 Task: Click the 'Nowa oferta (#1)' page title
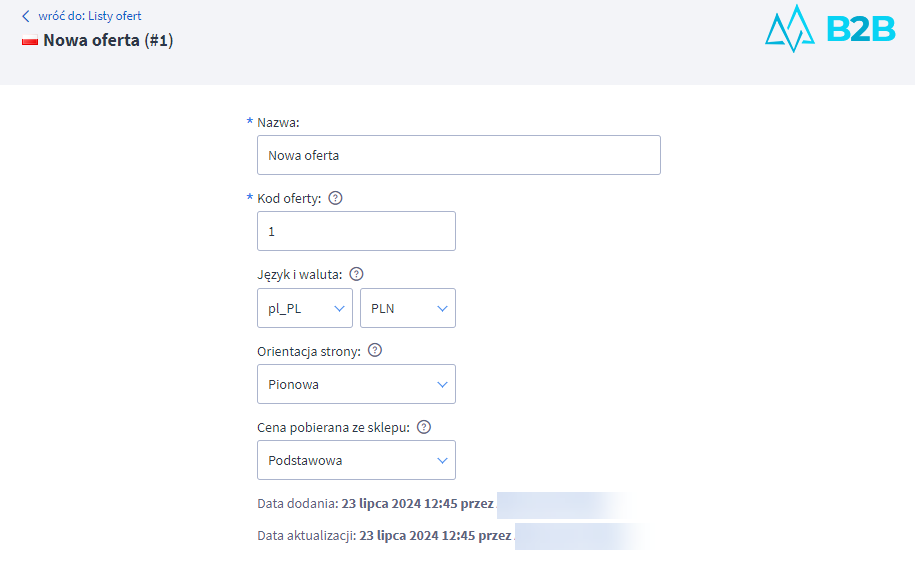[x=108, y=42]
